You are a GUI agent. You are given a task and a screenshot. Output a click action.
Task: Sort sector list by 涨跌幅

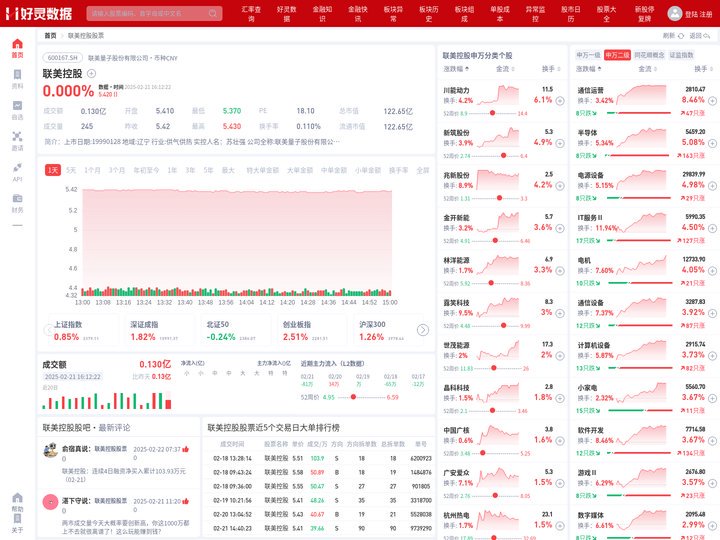coord(589,69)
